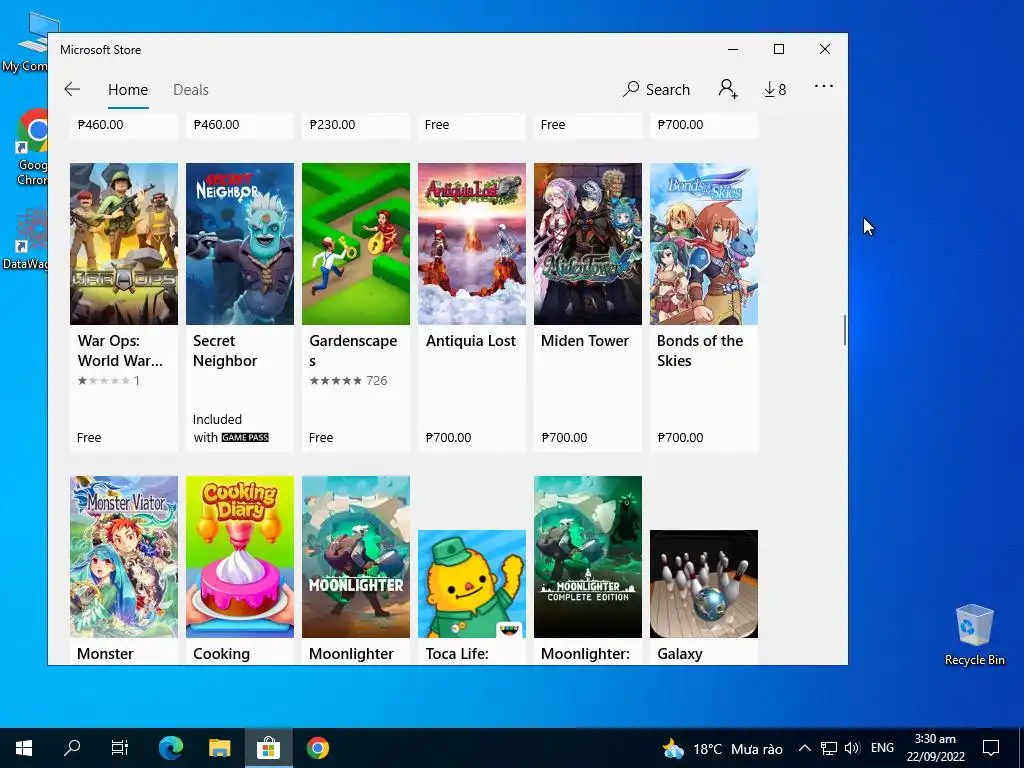The width and height of the screenshot is (1024, 768).
Task: Click the Store window vertical scrollbar thumb
Action: (844, 330)
